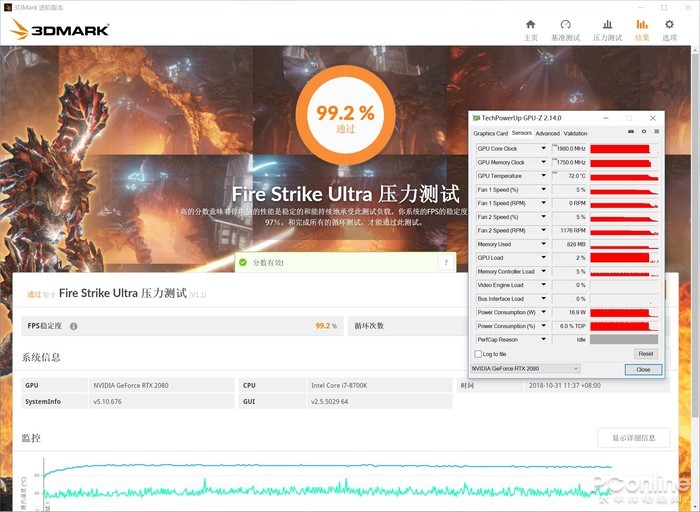Click the show details (显示详细信息) button
The height and width of the screenshot is (512, 700).
633,438
